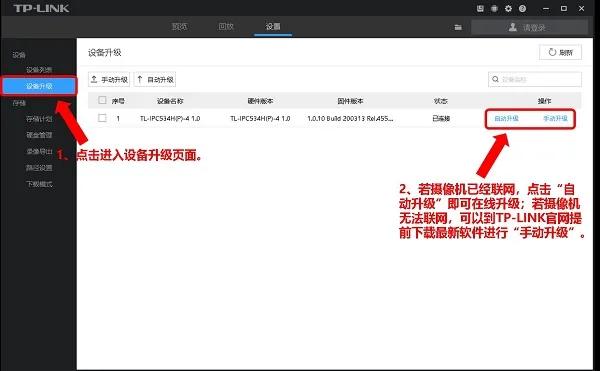Click the 设备名称 column header

(170, 101)
